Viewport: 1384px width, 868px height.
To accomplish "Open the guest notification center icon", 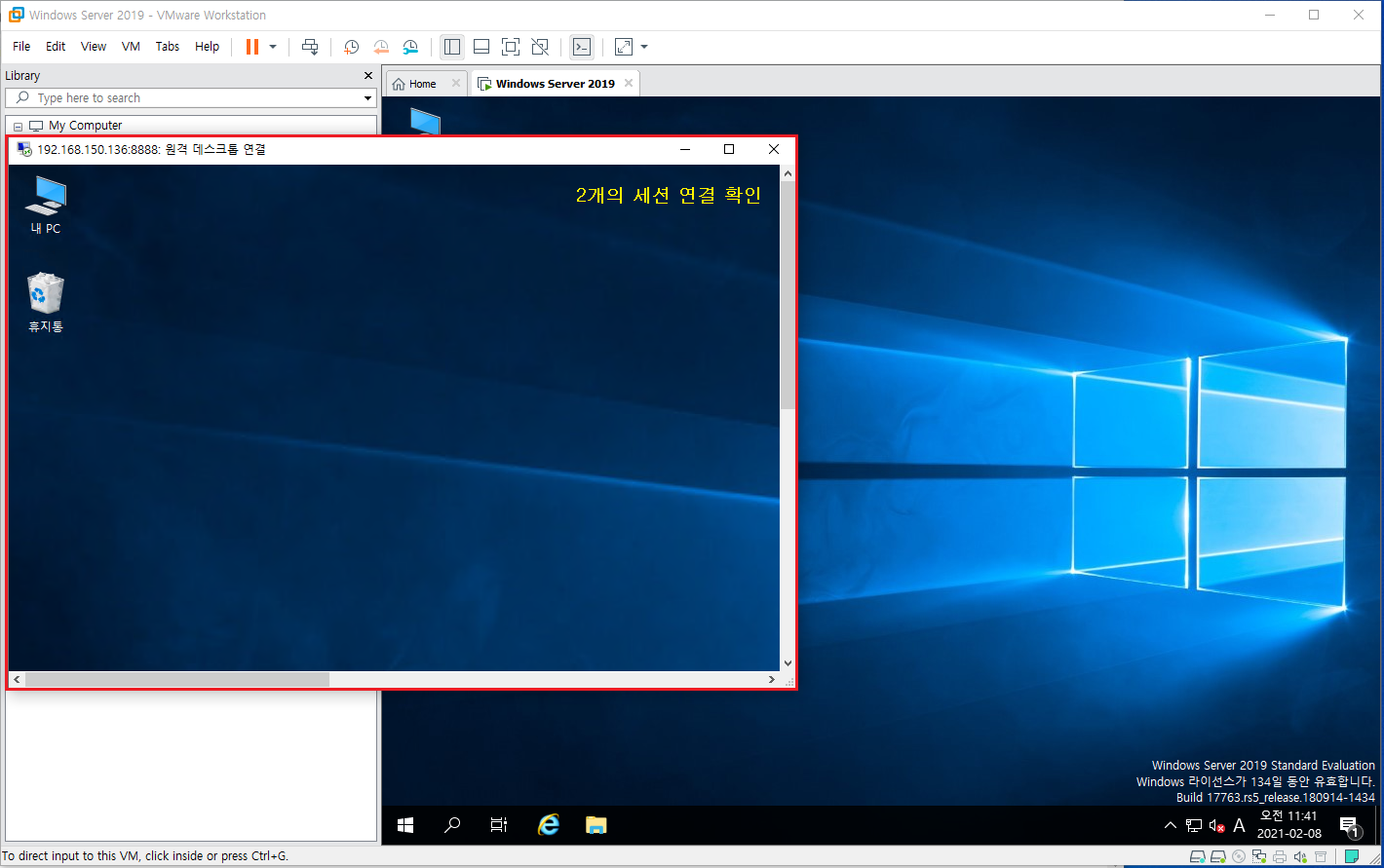I will click(1350, 826).
